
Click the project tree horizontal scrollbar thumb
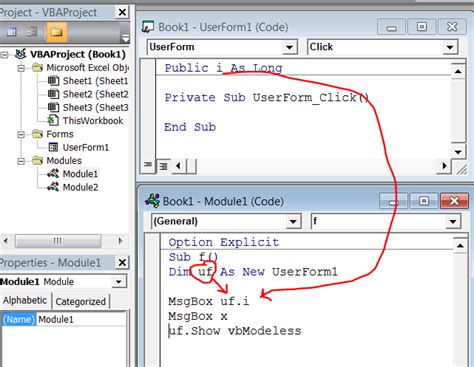coord(58,241)
